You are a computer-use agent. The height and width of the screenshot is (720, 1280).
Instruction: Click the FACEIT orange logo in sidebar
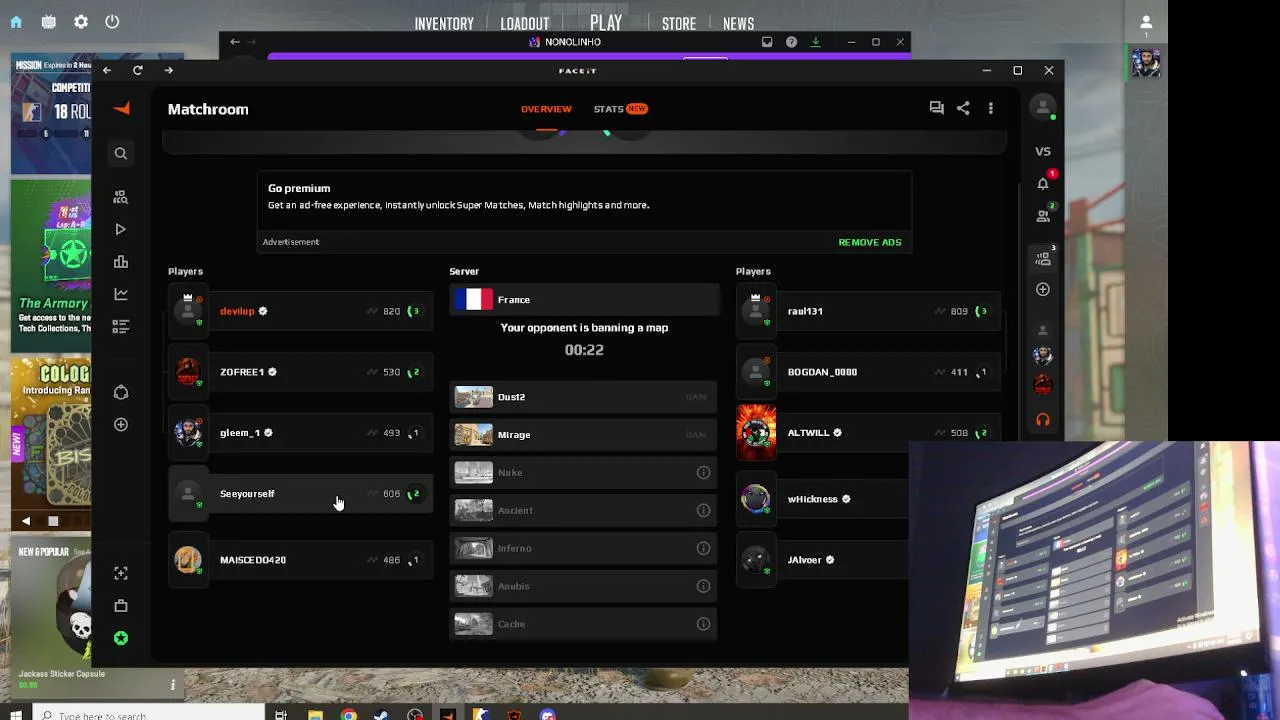[x=121, y=109]
